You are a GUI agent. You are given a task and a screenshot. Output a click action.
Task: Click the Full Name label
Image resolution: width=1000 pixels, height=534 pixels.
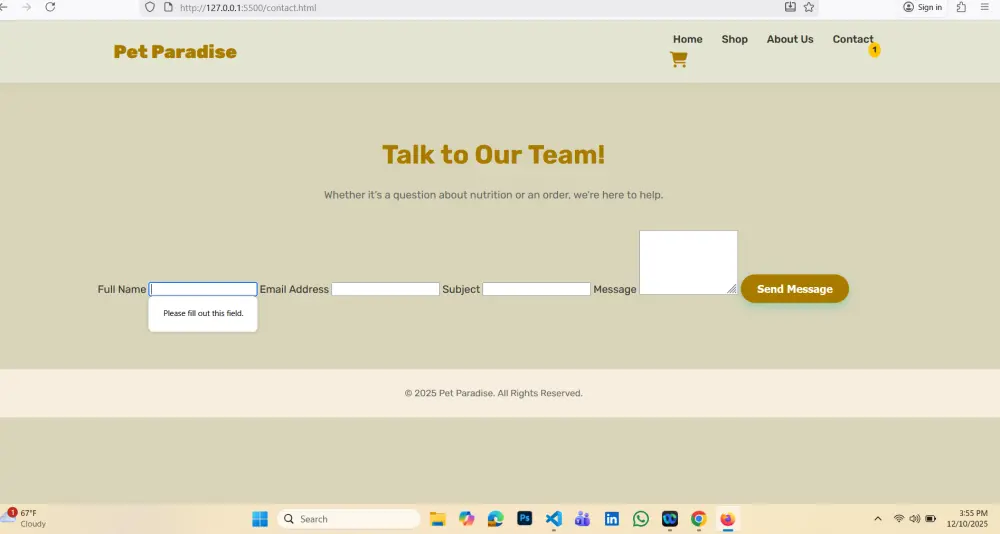121,289
